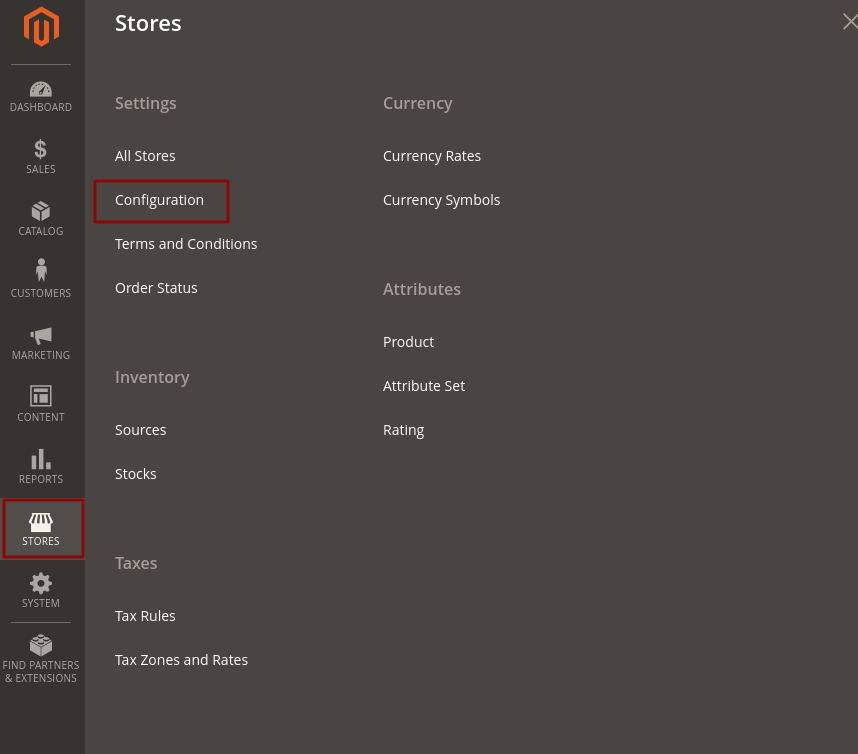Open the Marketing megaphone icon

pyautogui.click(x=41, y=336)
